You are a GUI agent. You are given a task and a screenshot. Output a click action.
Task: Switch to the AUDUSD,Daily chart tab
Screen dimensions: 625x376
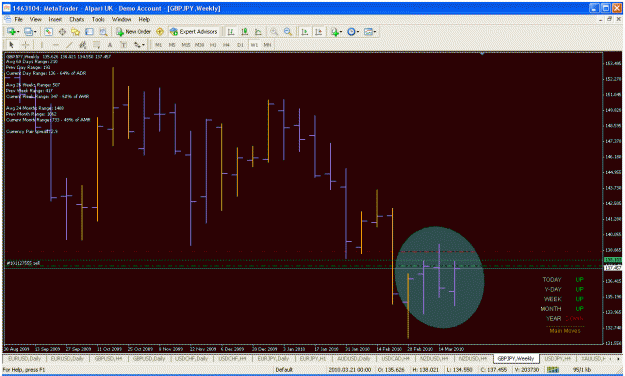354,359
